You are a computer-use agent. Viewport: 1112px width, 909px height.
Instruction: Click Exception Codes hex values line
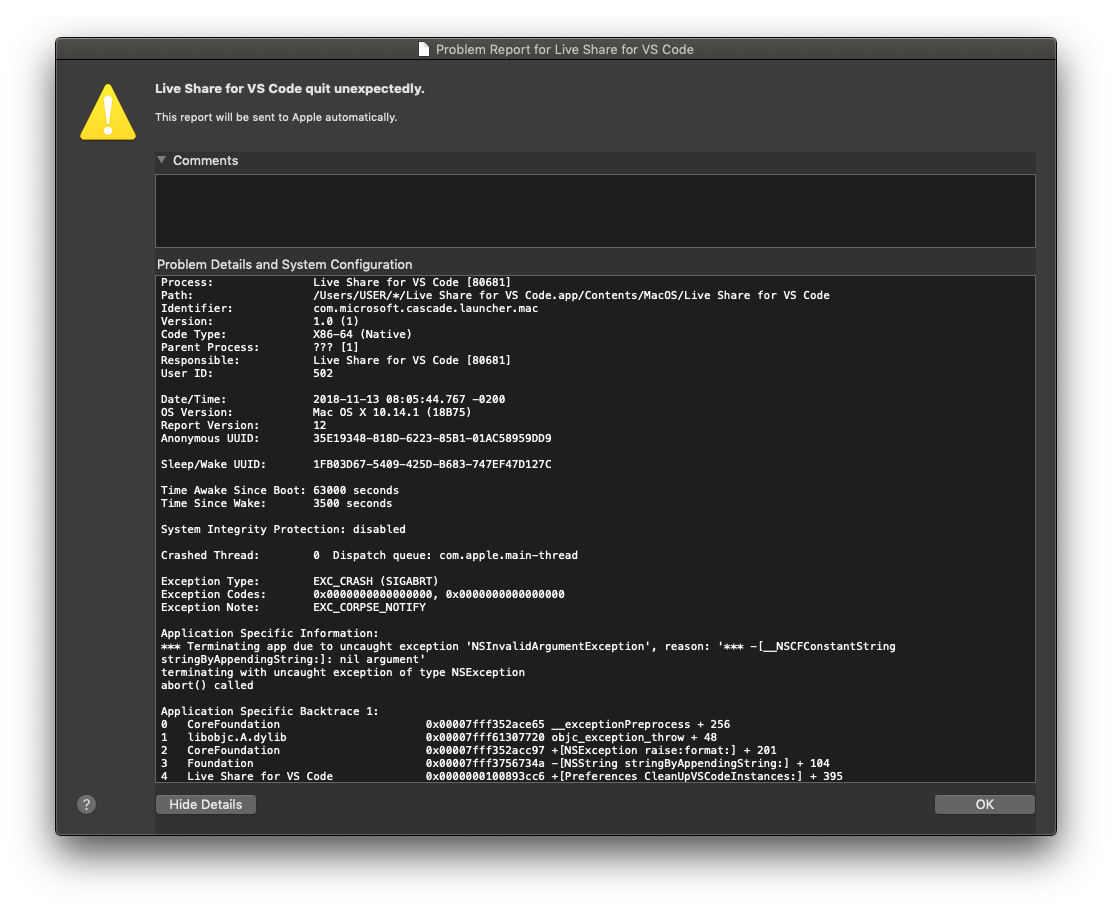(x=439, y=594)
